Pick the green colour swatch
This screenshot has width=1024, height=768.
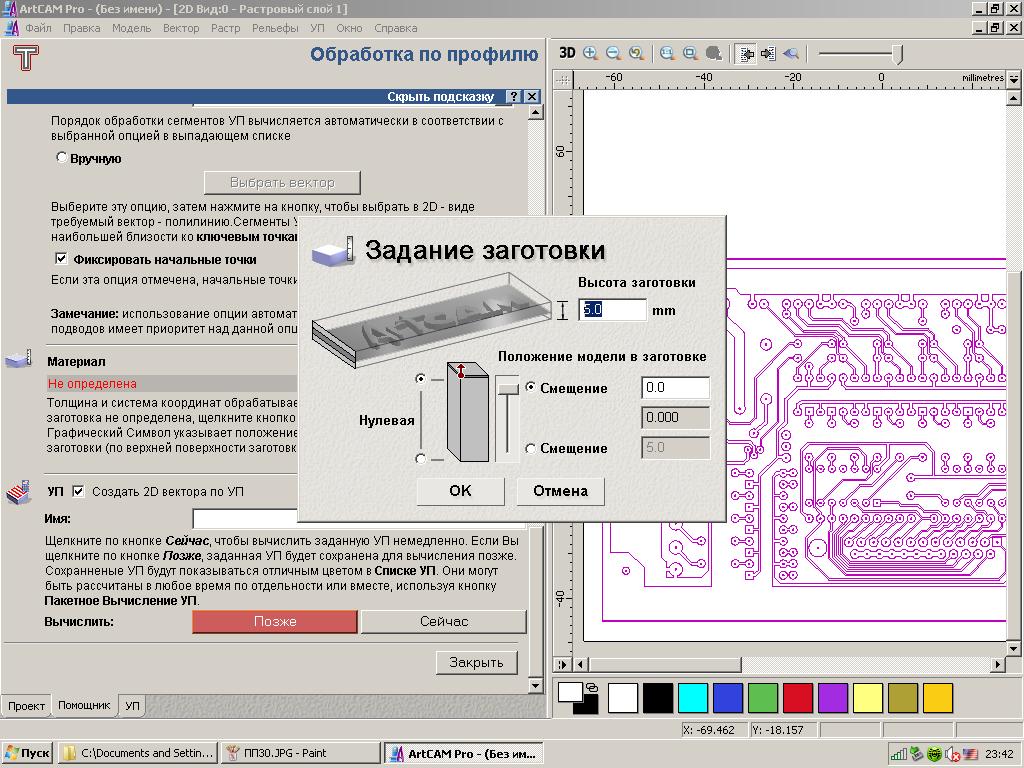pyautogui.click(x=763, y=698)
